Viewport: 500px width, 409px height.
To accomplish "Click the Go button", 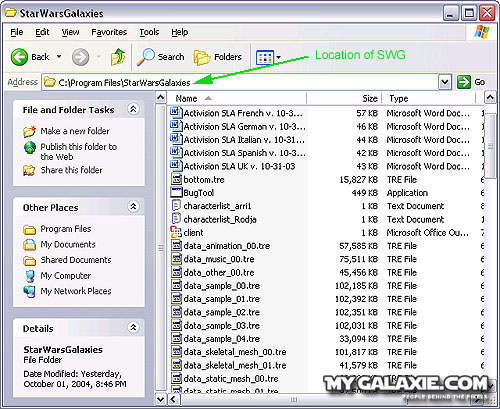I will [x=471, y=82].
